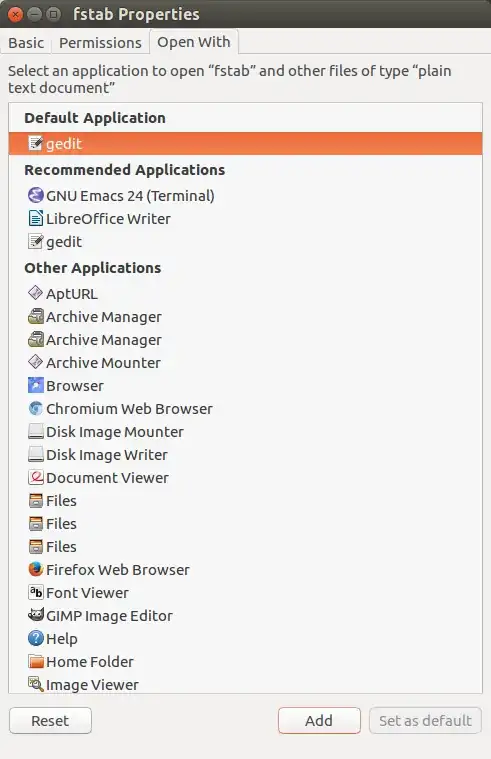This screenshot has height=759, width=491.
Task: Switch to the Basic tab
Action: pos(26,43)
